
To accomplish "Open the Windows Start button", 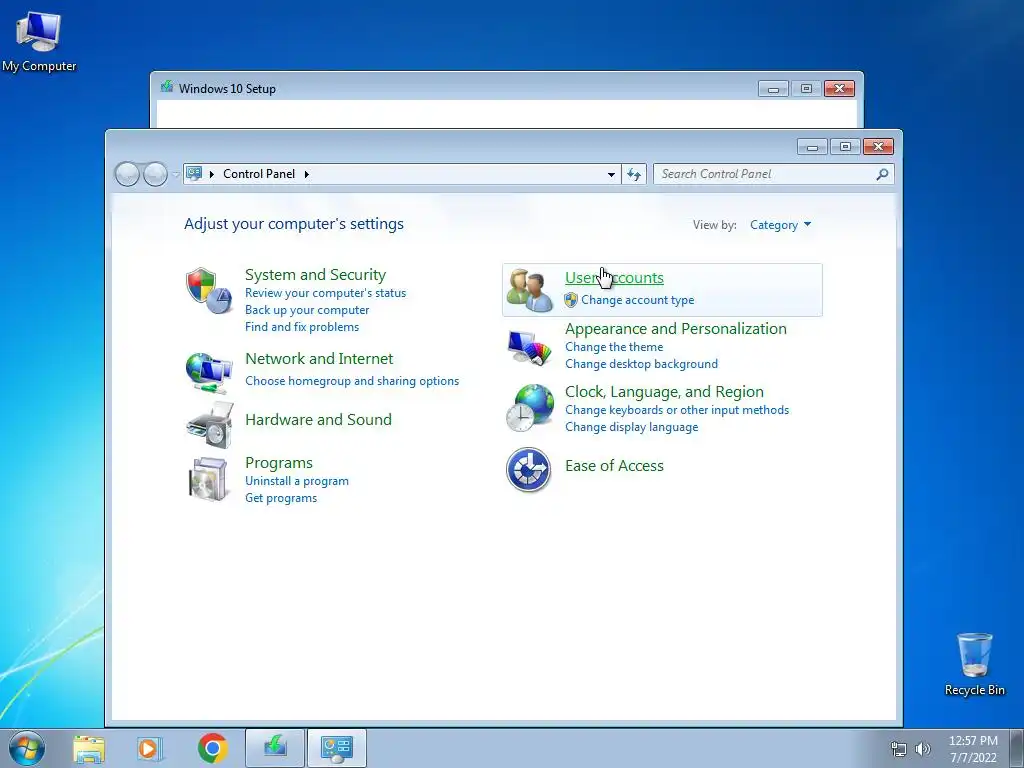I will pyautogui.click(x=27, y=748).
